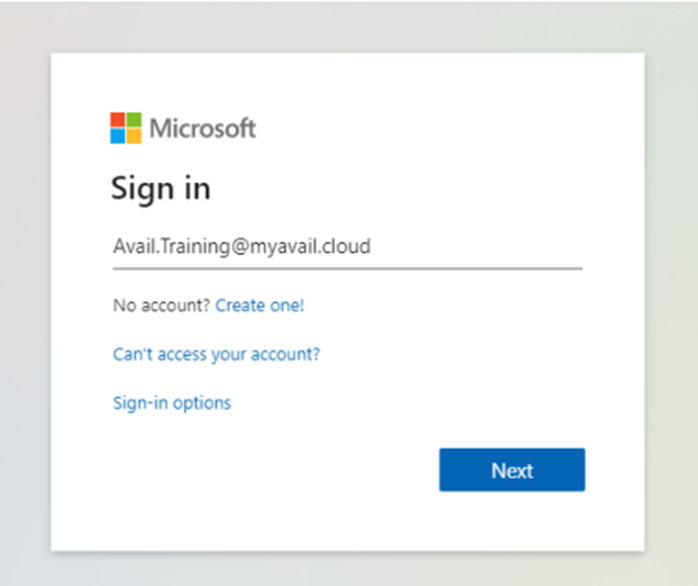Click the Microsoft wordmark text

click(203, 128)
